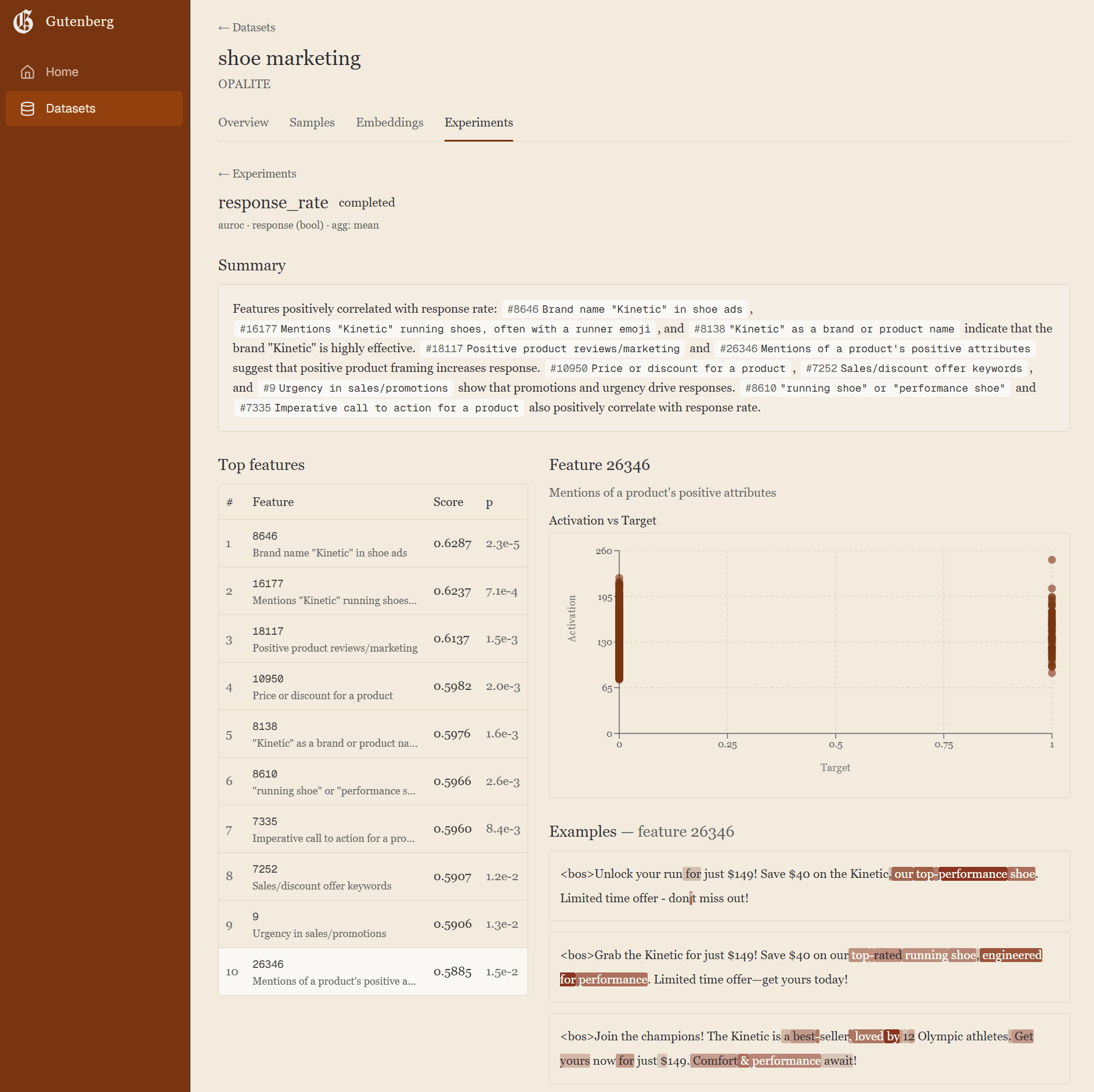Switch to the Overview tab
This screenshot has height=1092, width=1094.
243,122
